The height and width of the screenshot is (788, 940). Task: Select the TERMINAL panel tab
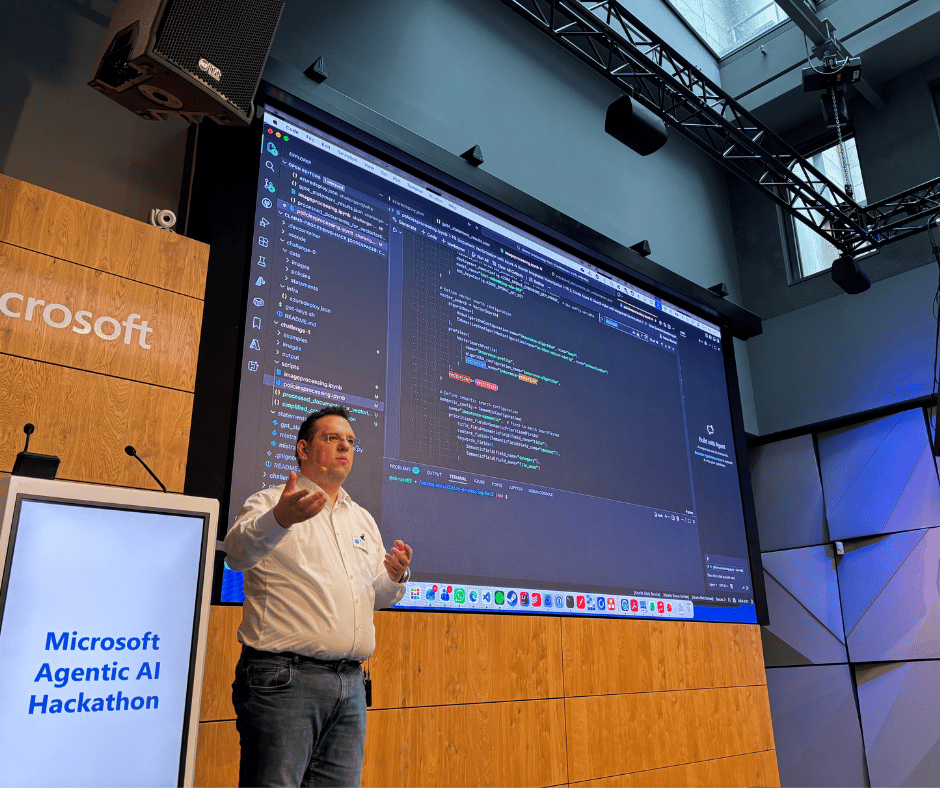tap(458, 478)
